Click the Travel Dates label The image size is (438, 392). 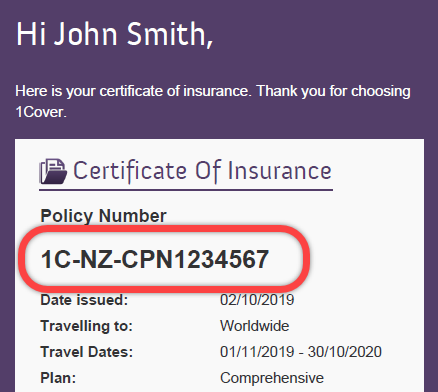click(87, 352)
